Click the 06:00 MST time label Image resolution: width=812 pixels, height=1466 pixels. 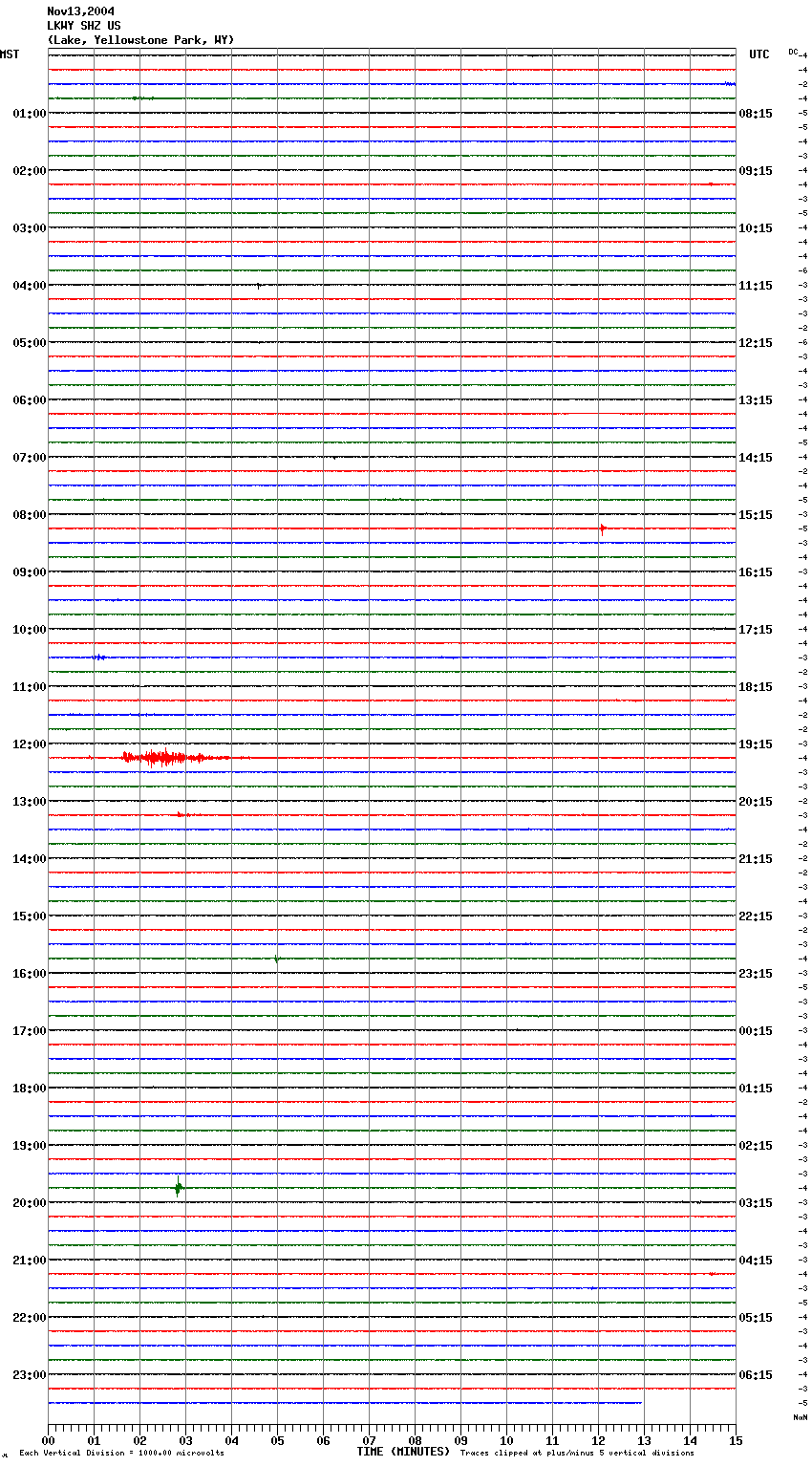point(29,400)
